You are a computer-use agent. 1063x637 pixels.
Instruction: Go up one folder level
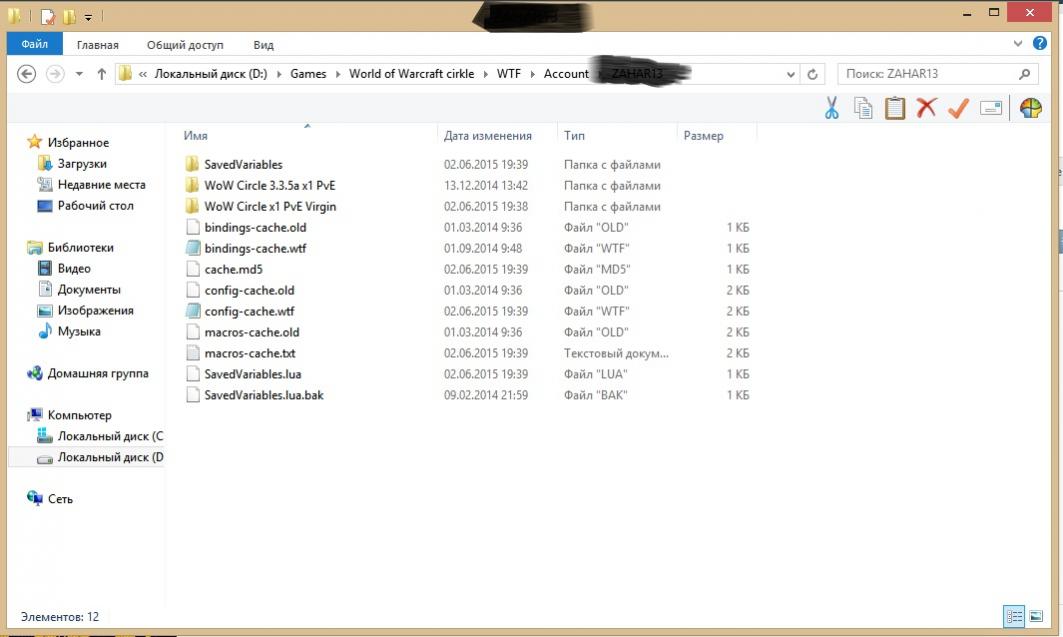(101, 74)
